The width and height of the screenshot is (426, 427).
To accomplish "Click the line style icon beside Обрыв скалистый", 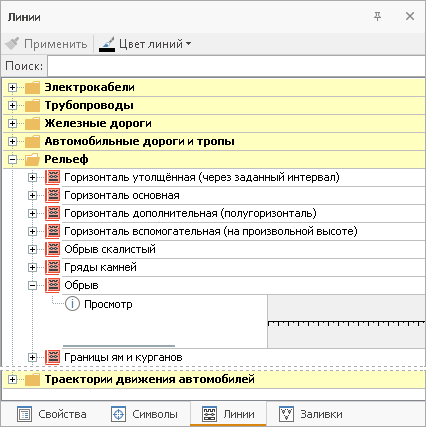I will pos(52,249).
